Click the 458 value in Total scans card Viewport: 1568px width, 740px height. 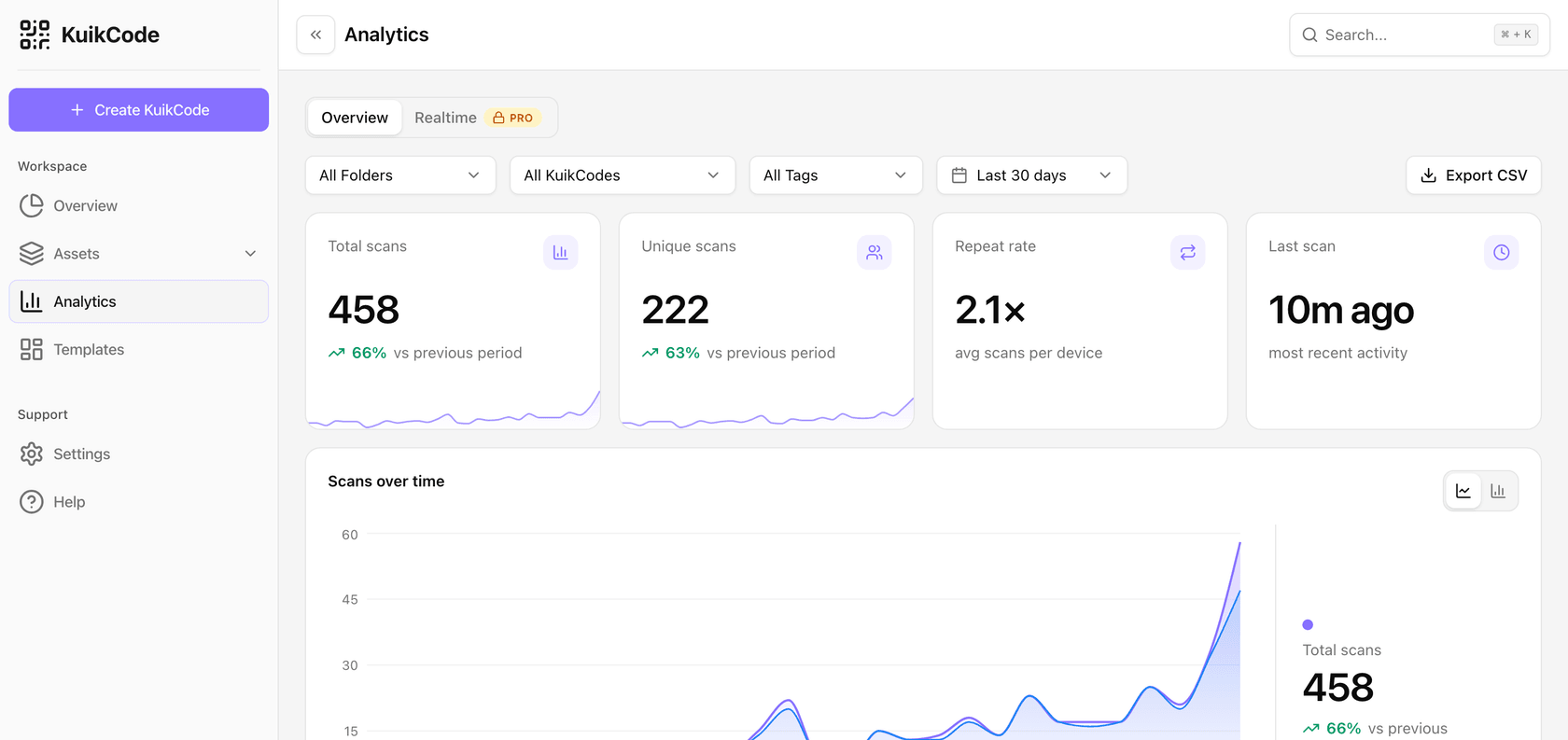(364, 310)
